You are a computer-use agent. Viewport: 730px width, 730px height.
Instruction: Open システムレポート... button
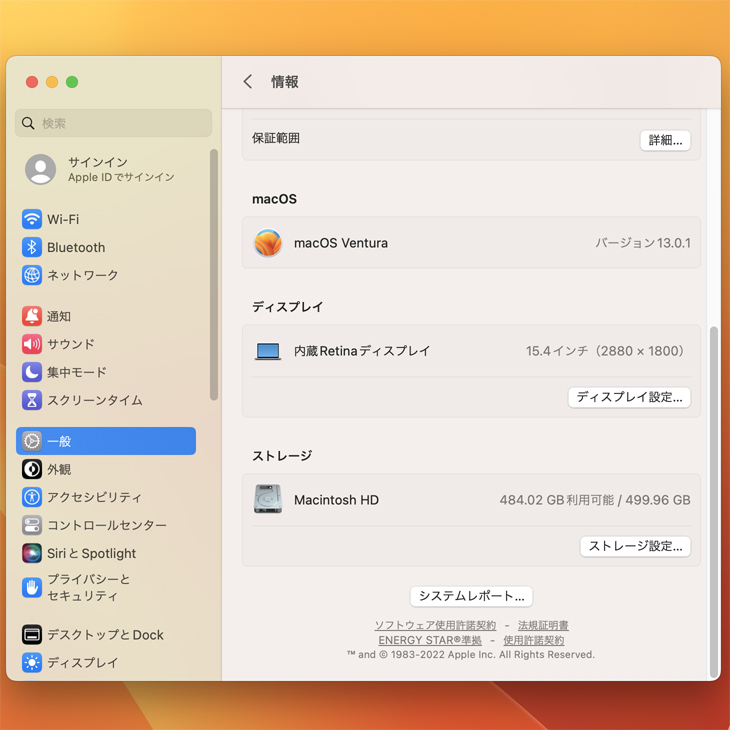pyautogui.click(x=471, y=596)
